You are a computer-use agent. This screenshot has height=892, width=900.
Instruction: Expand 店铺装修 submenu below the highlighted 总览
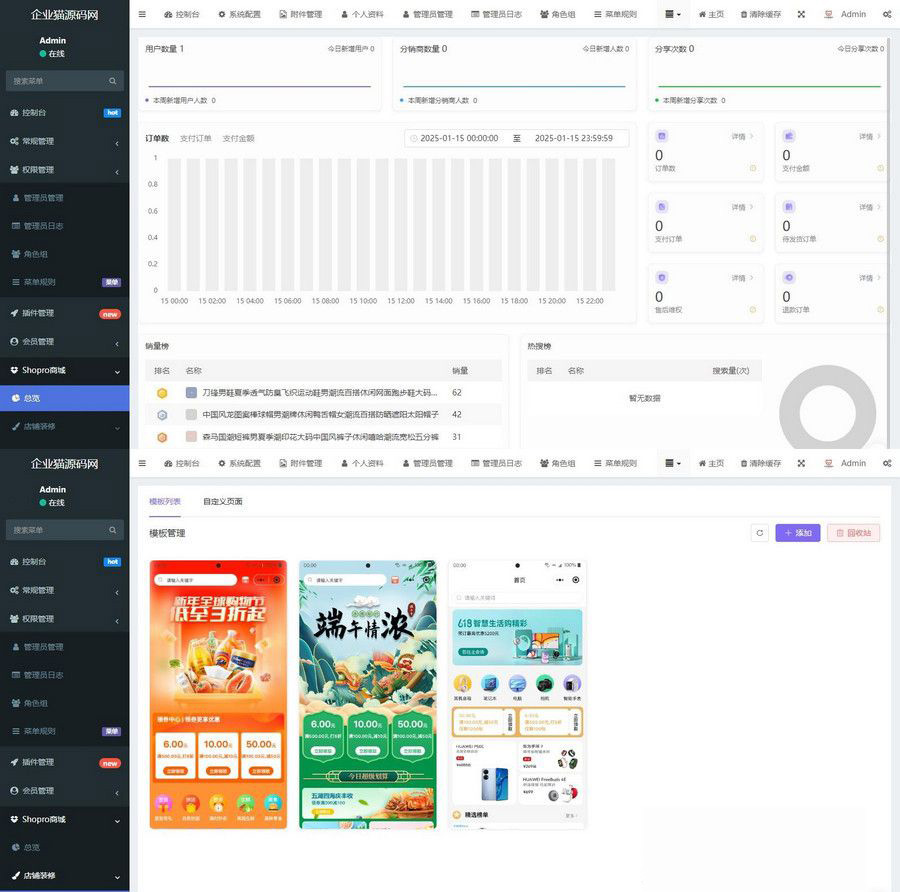(x=64, y=426)
